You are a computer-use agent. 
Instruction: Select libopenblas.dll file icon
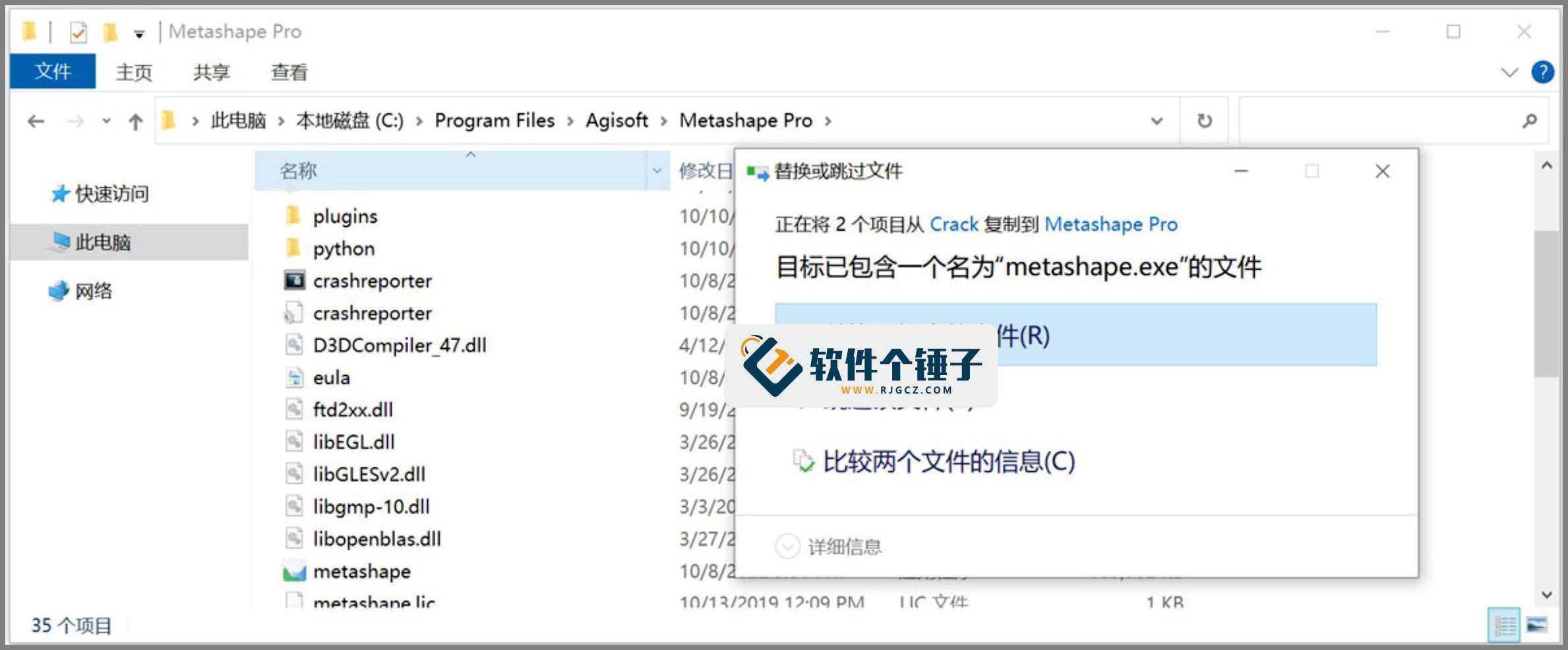click(293, 539)
